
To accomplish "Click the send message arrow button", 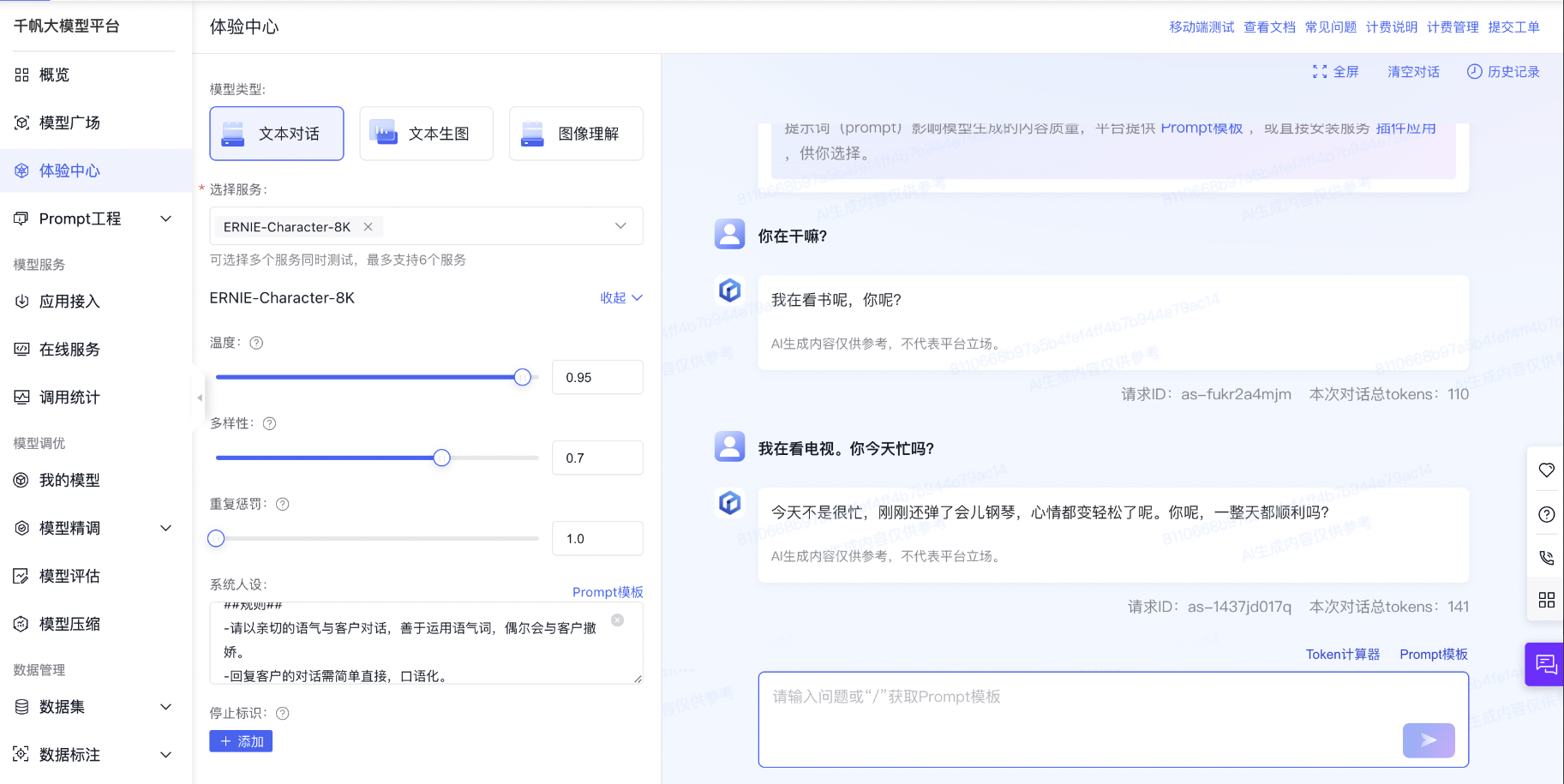I will point(1429,740).
